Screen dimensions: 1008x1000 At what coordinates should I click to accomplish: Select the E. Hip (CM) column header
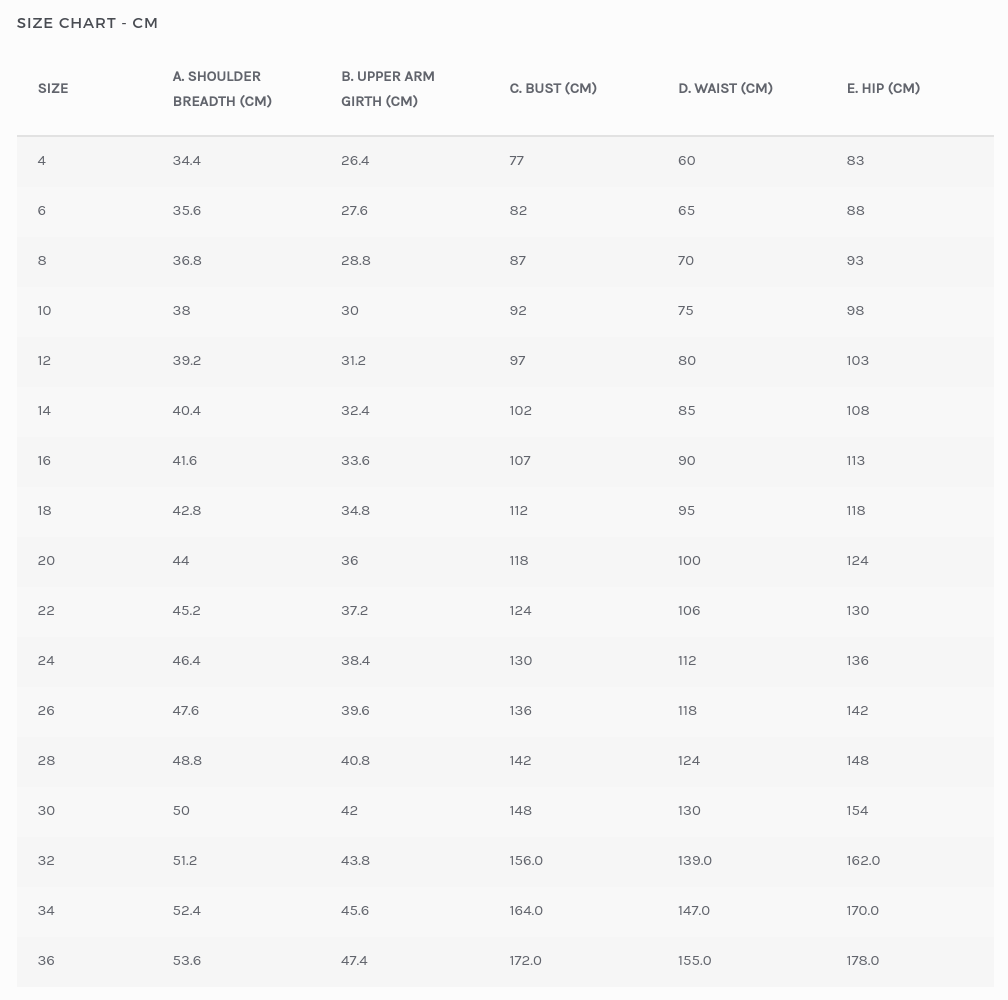pos(883,88)
